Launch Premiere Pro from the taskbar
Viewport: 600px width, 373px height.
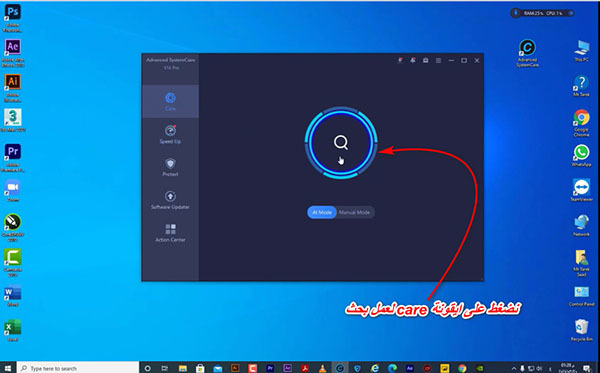pyautogui.click(x=270, y=368)
